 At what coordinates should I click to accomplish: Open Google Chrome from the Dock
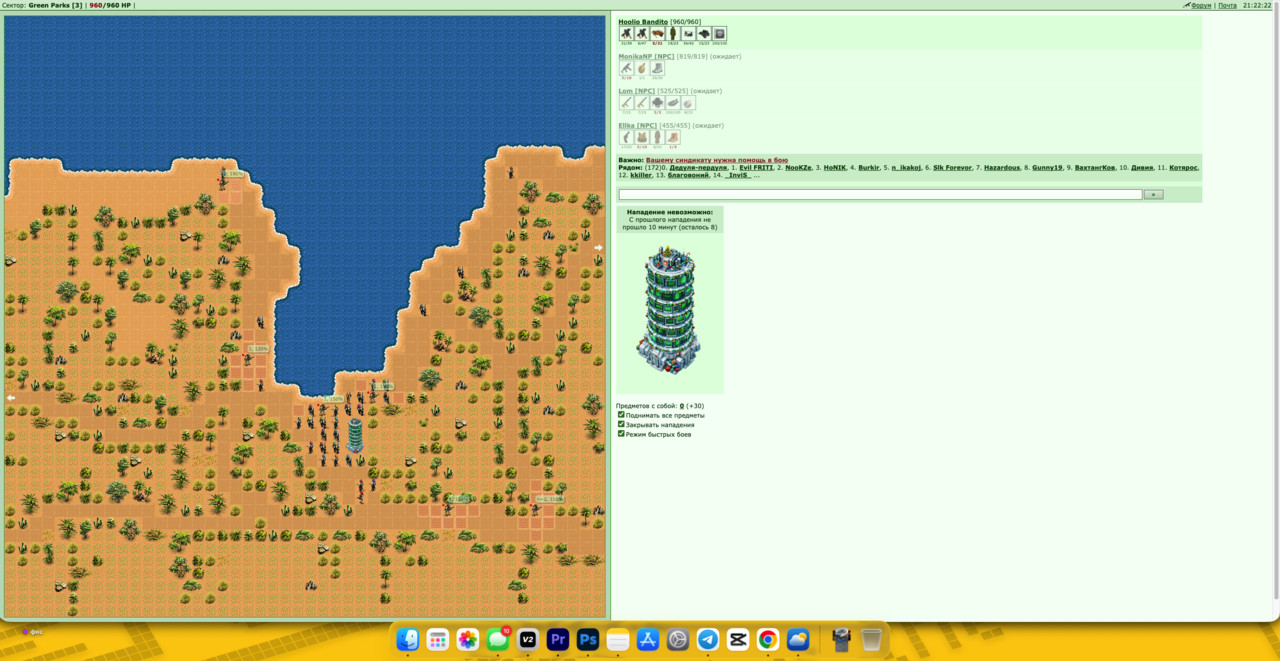tap(768, 639)
